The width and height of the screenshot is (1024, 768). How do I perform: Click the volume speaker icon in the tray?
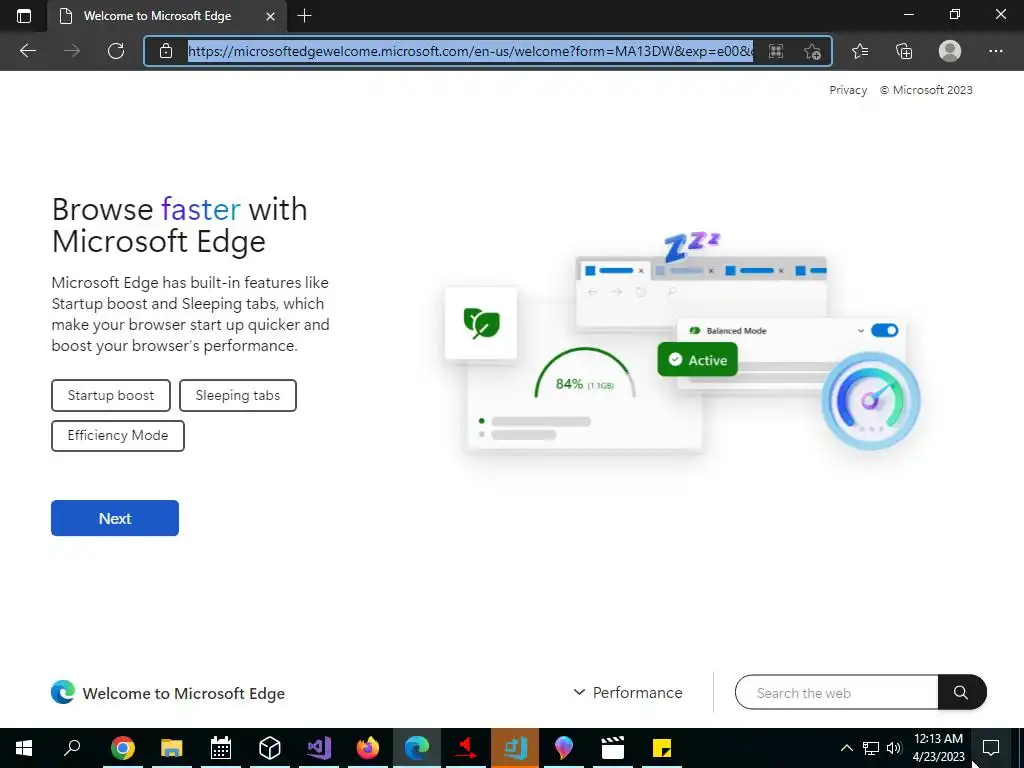click(x=894, y=748)
